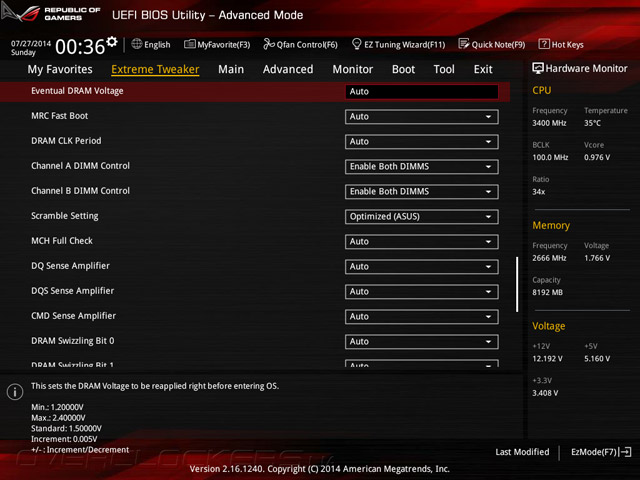Open Channel B DIMM Control dropdown
This screenshot has width=640, height=480.
coord(422,191)
